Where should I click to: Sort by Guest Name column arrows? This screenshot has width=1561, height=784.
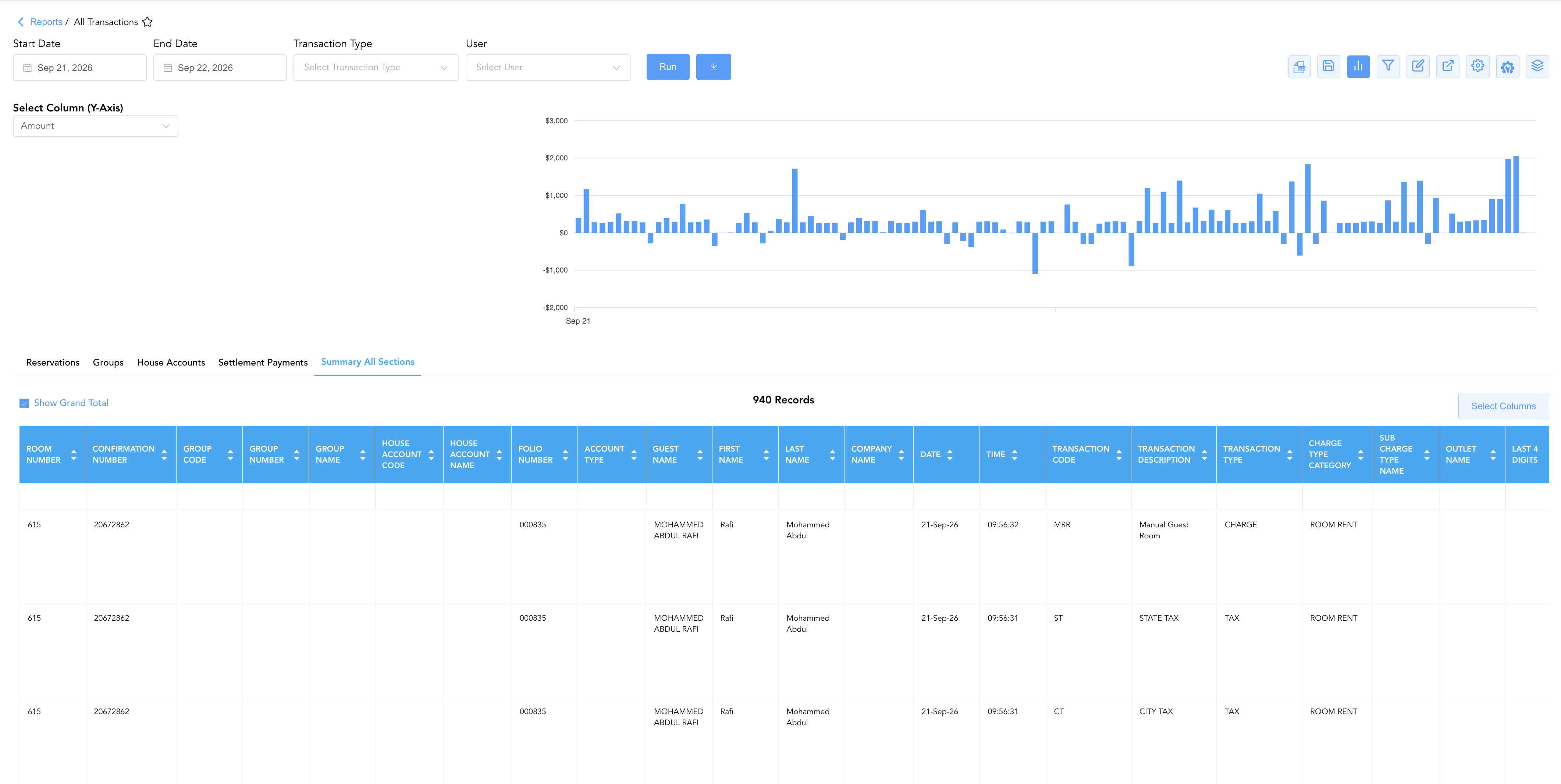tap(700, 455)
